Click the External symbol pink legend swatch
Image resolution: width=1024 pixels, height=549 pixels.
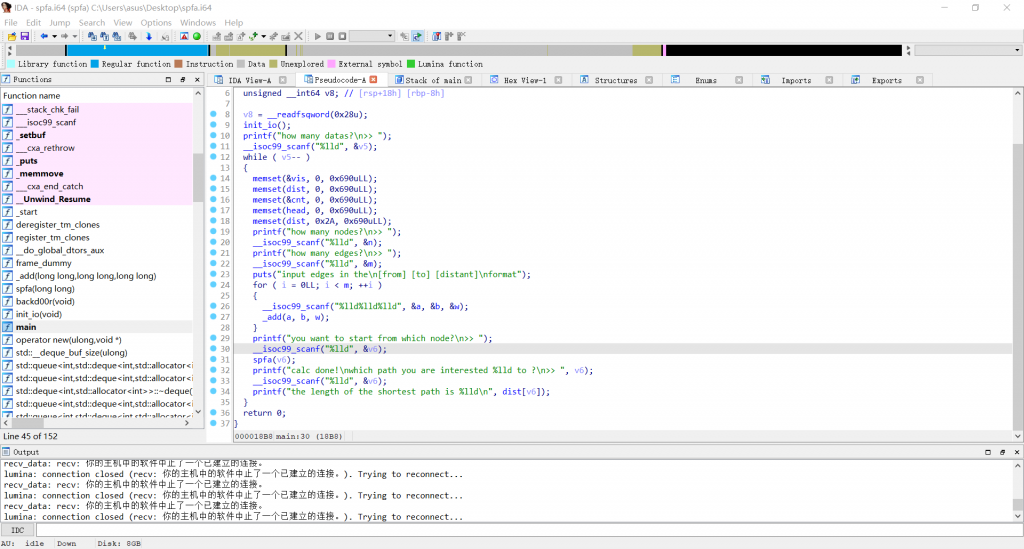(x=331, y=64)
